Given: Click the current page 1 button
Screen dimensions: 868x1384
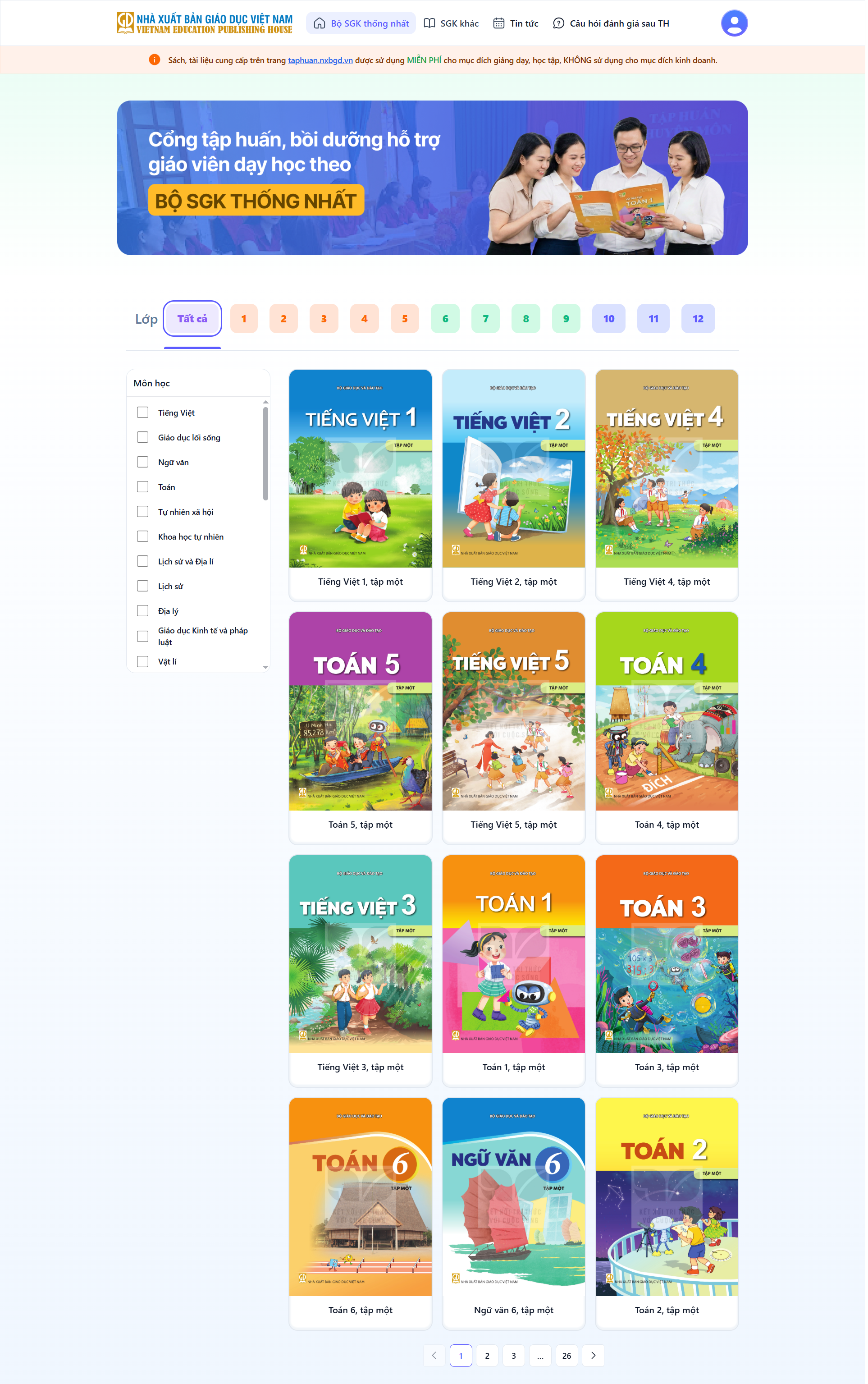Looking at the screenshot, I should pos(461,1355).
